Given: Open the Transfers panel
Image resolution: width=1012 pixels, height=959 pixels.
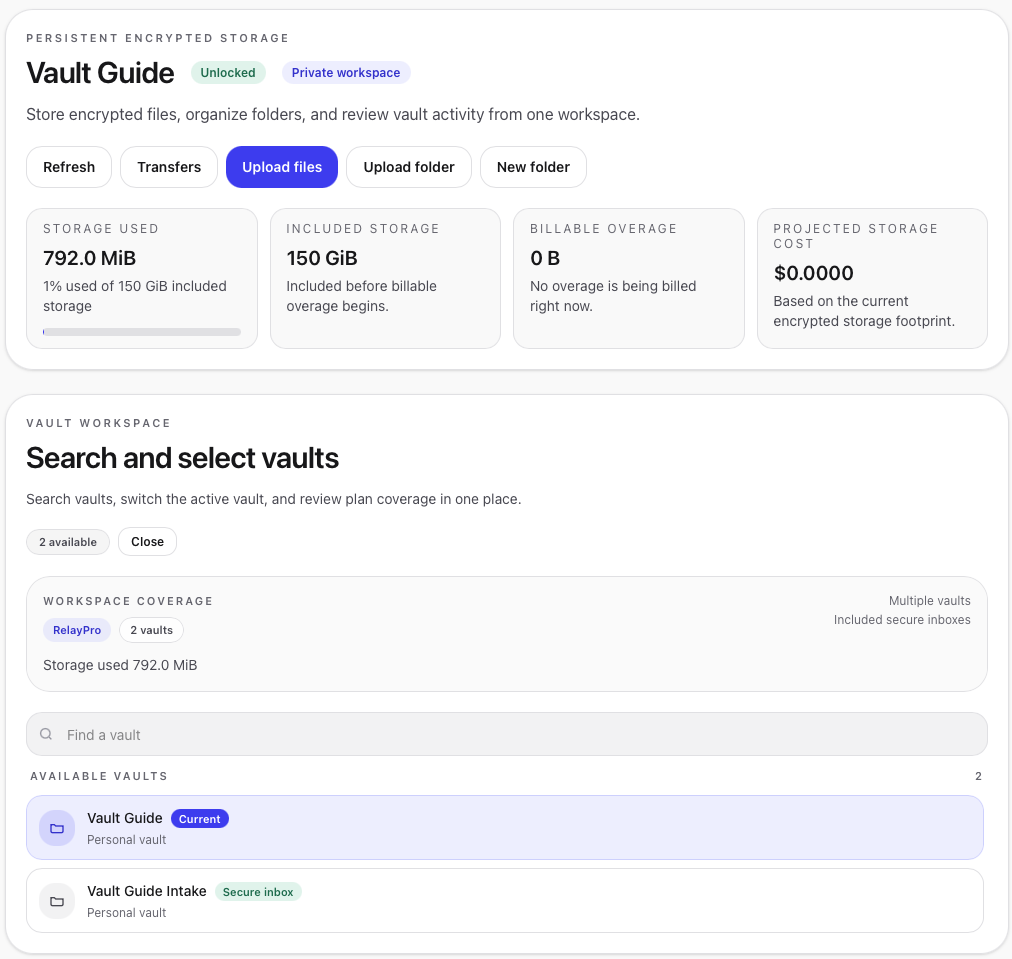Looking at the screenshot, I should pyautogui.click(x=169, y=167).
